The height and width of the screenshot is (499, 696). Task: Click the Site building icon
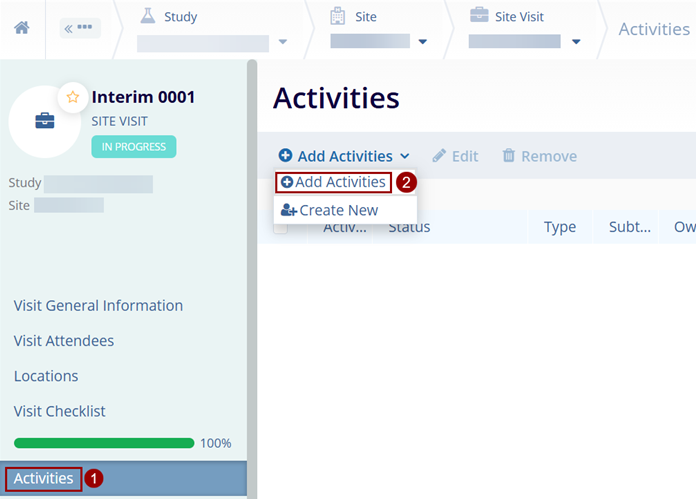338,16
